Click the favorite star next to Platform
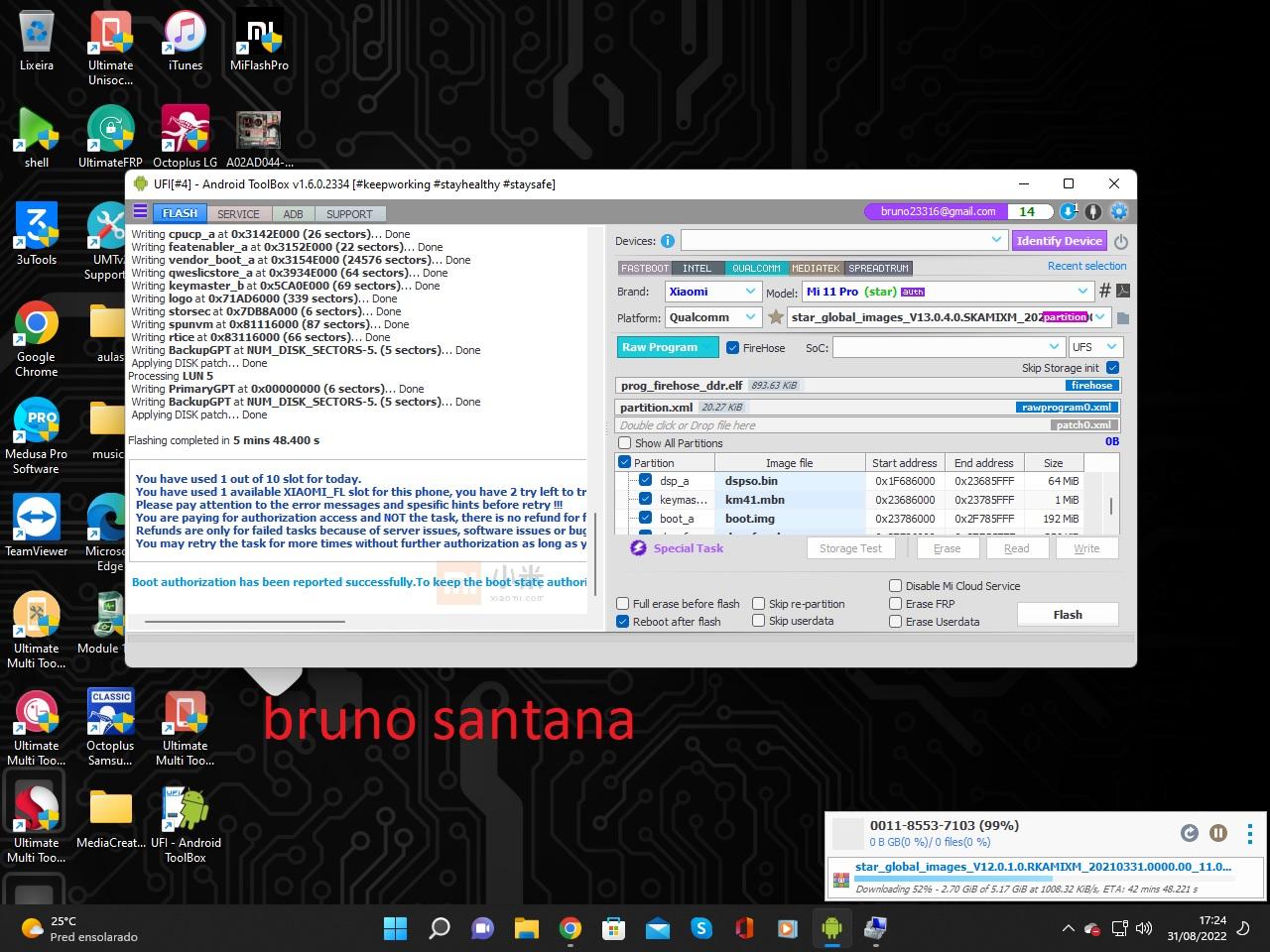 (x=776, y=317)
